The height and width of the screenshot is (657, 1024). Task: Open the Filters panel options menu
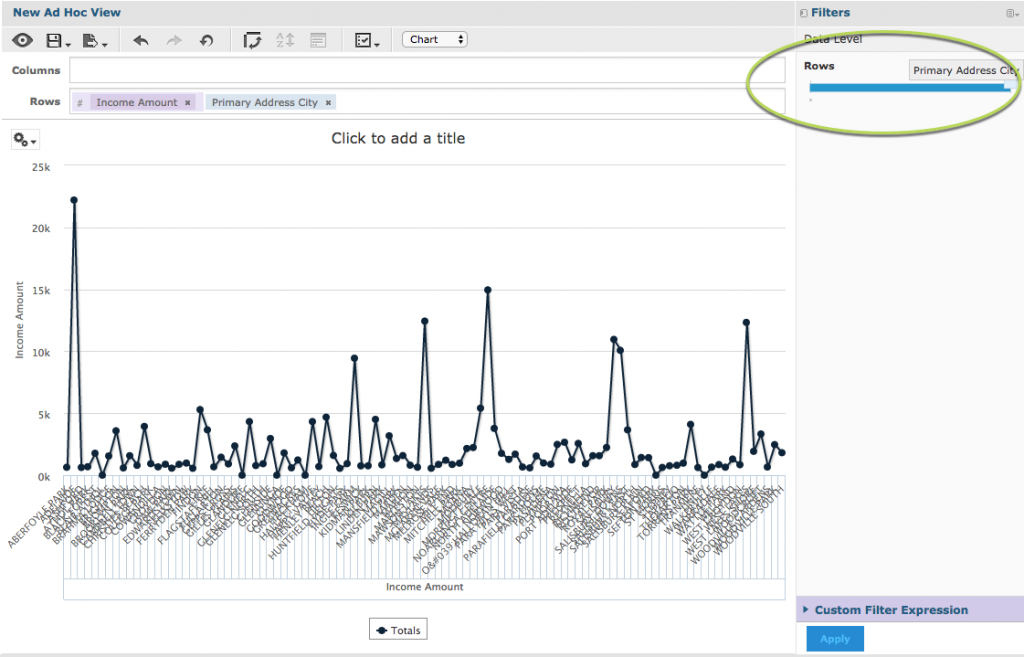coord(1011,13)
